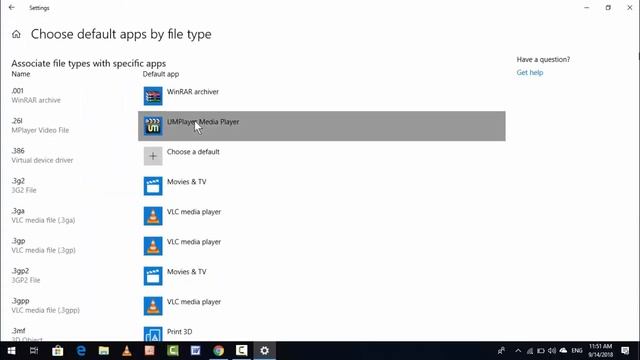Click the back arrow in Settings
640x360 pixels.
coord(11,7)
